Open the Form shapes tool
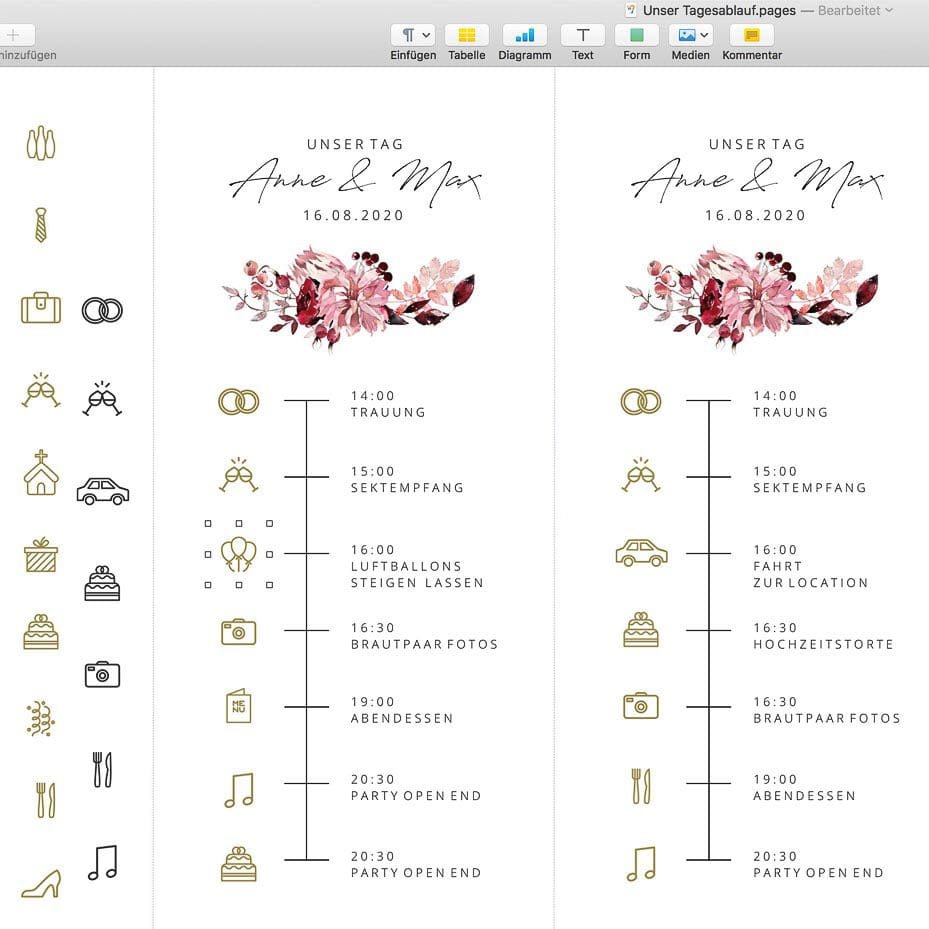Screen dimensions: 929x929 [636, 36]
